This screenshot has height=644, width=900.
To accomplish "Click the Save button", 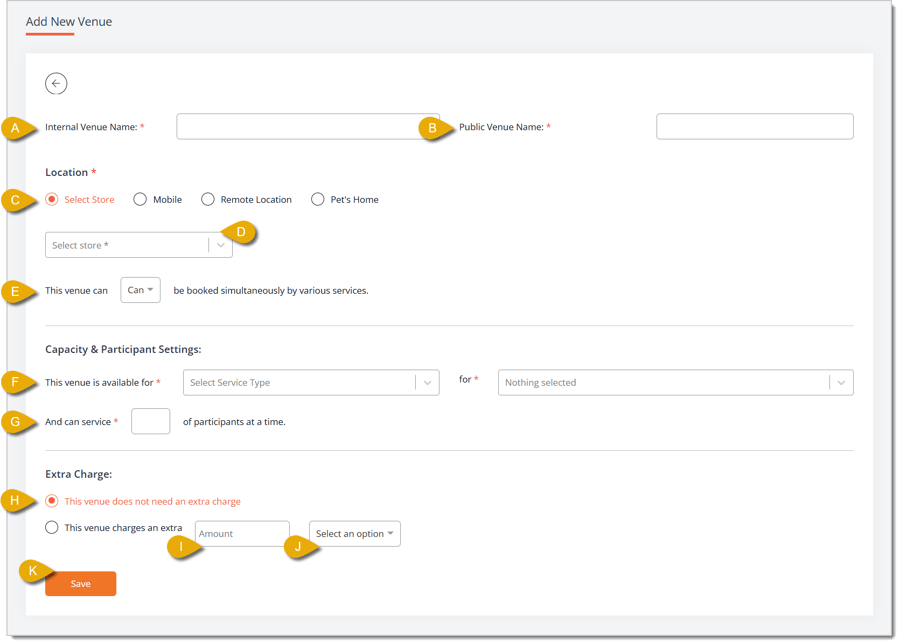I will point(81,583).
